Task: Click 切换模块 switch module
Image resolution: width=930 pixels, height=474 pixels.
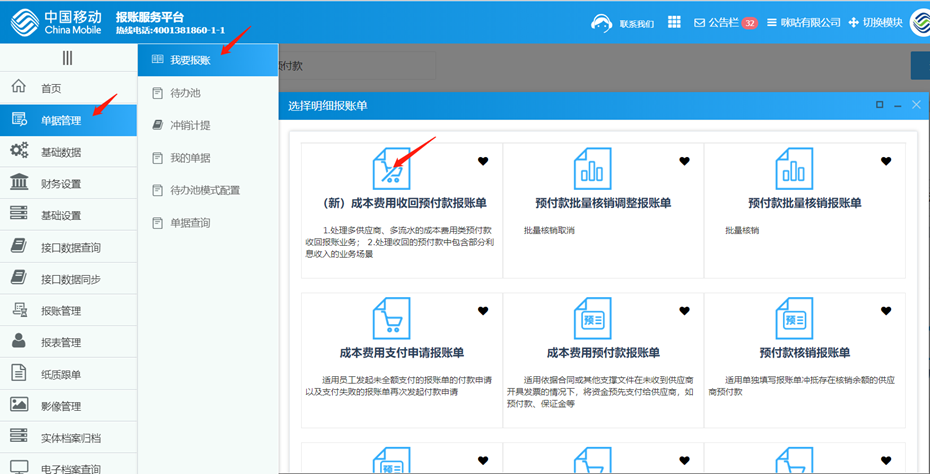Action: point(876,23)
